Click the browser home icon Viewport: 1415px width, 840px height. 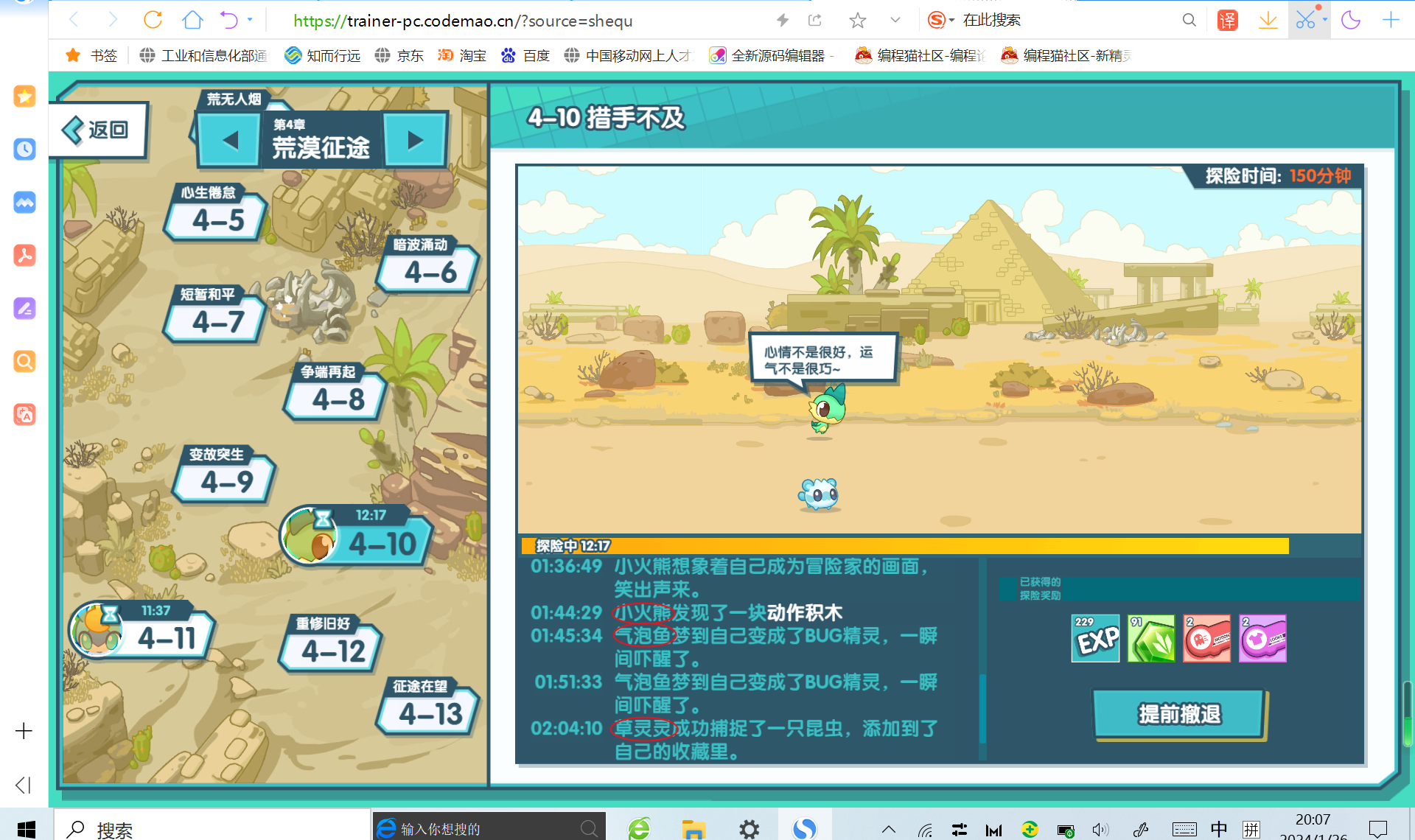click(192, 20)
